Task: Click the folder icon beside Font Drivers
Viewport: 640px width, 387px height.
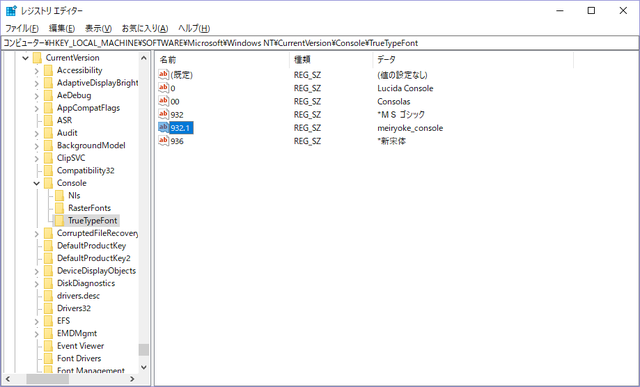Action: (48, 358)
